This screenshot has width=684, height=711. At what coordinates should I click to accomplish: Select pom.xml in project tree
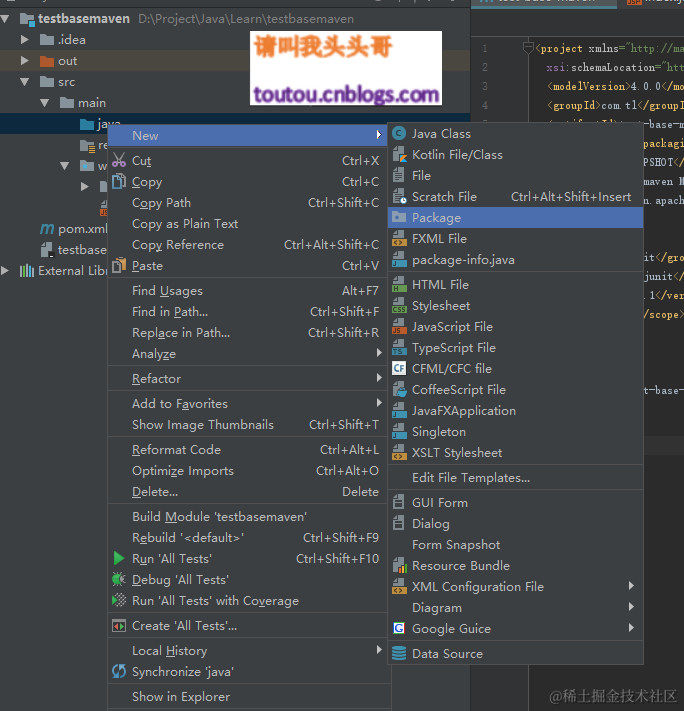83,229
